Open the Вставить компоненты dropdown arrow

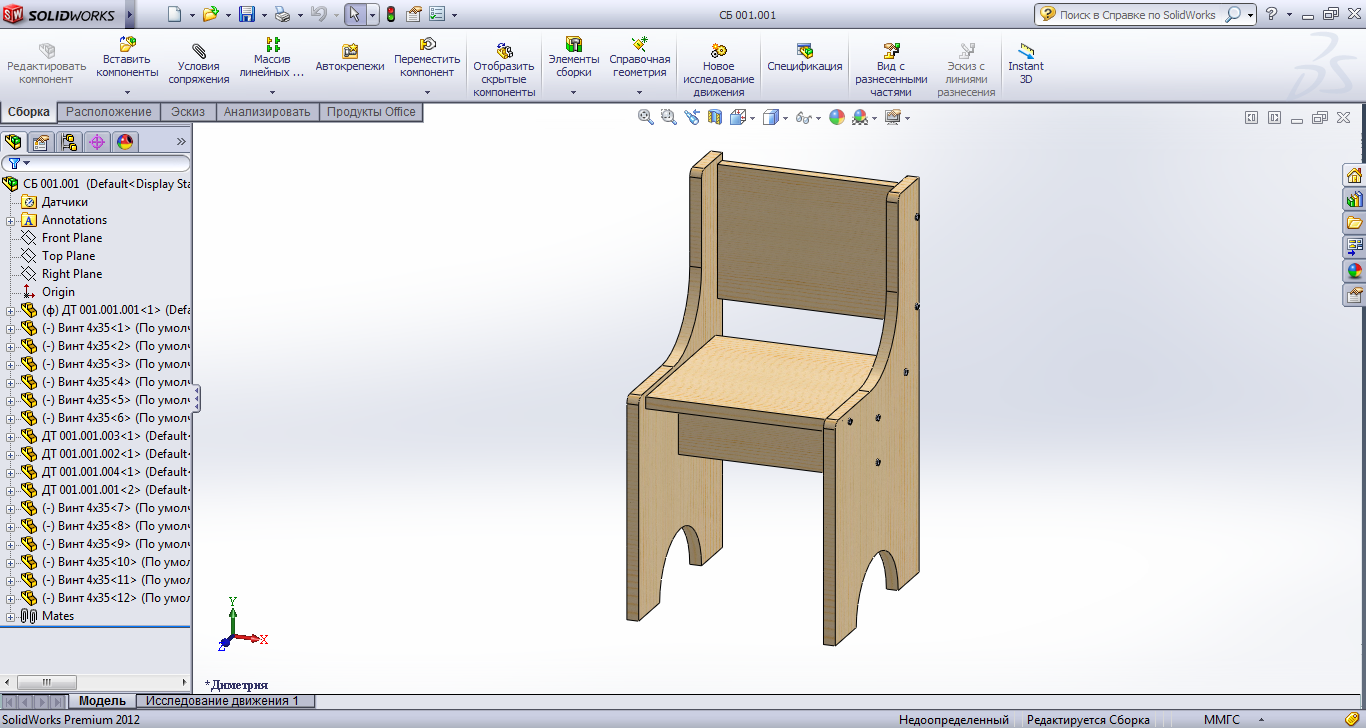127,92
